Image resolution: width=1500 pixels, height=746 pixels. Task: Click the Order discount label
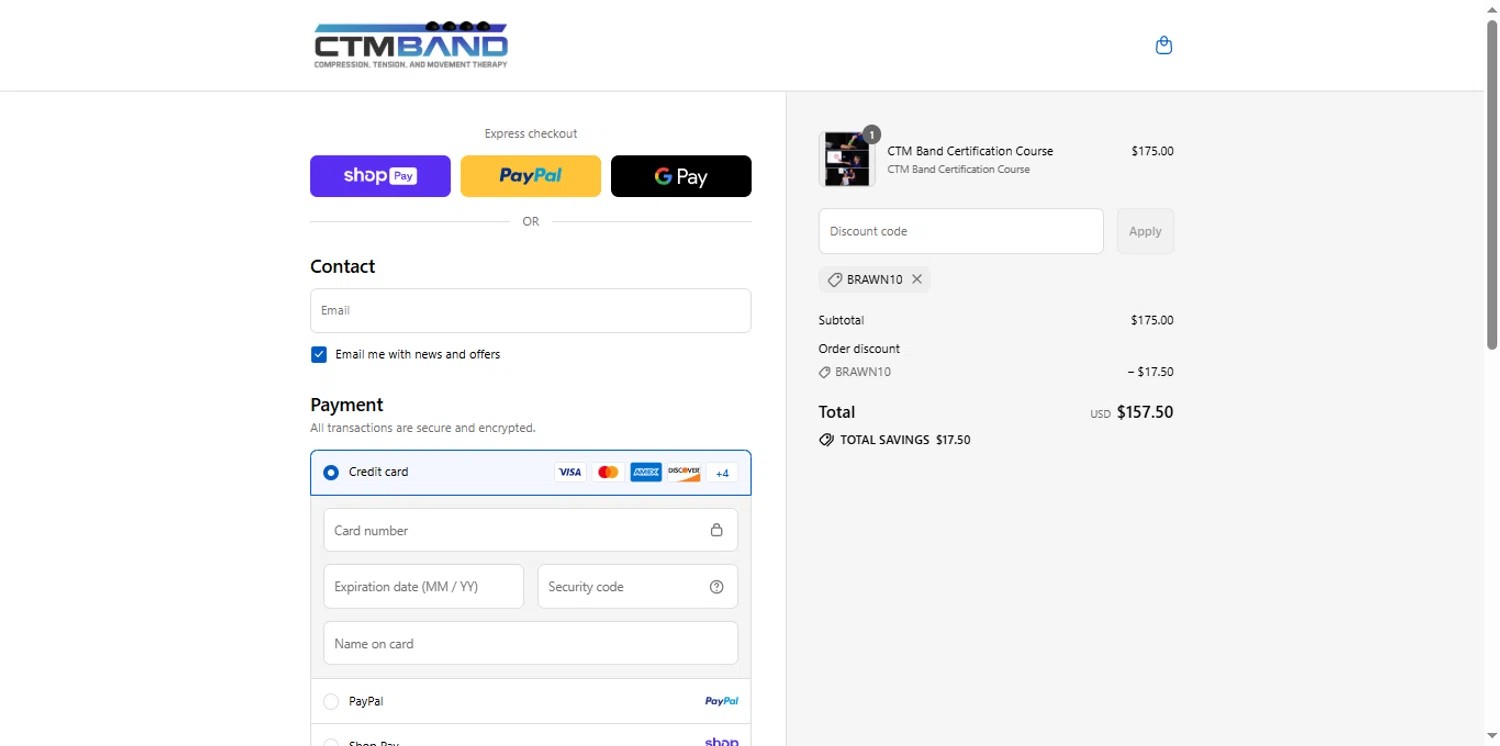[x=859, y=349]
